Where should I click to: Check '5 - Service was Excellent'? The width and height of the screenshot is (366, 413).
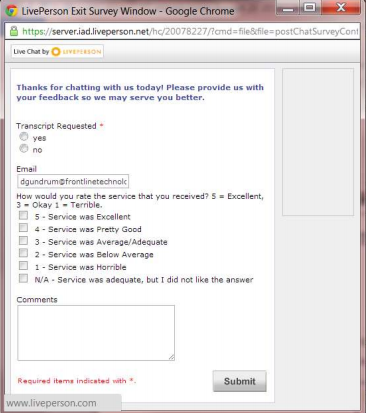pos(23,215)
